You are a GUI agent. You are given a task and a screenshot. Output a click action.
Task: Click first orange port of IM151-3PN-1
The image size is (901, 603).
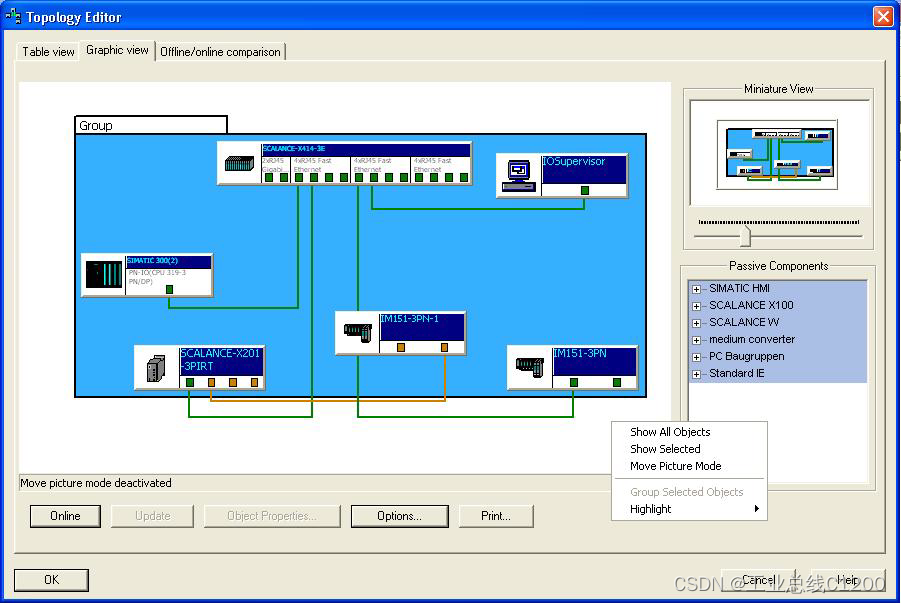pyautogui.click(x=401, y=347)
